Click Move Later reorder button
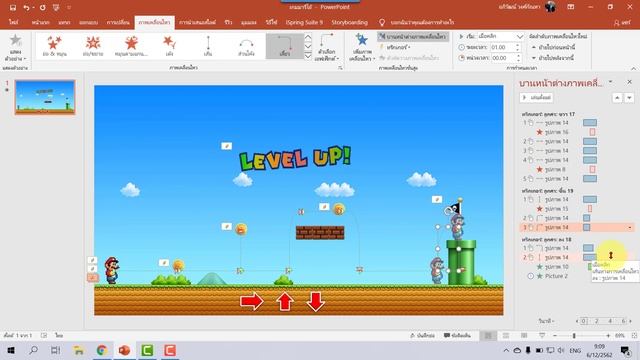 (x=553, y=58)
